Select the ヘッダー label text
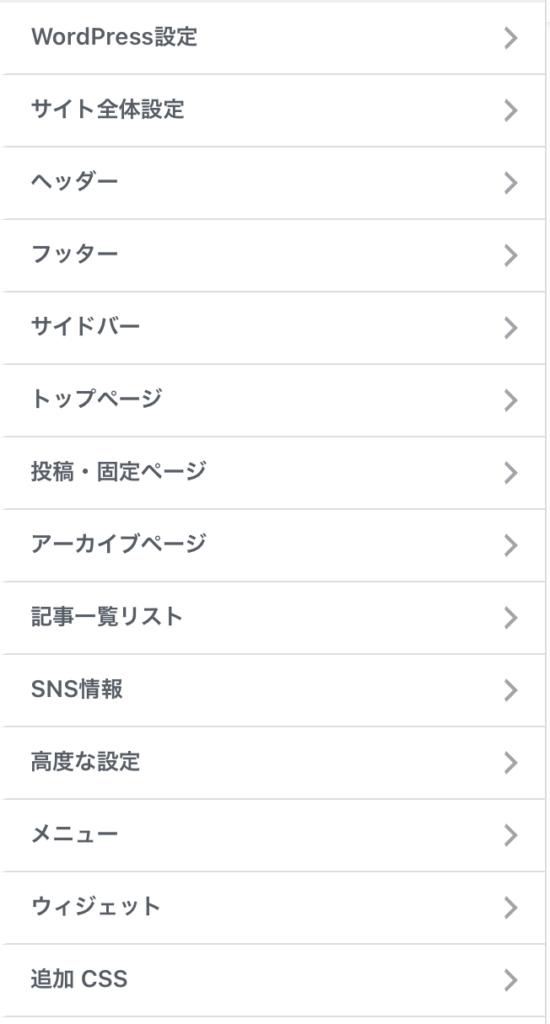Image resolution: width=550 pixels, height=1024 pixels. tap(74, 182)
